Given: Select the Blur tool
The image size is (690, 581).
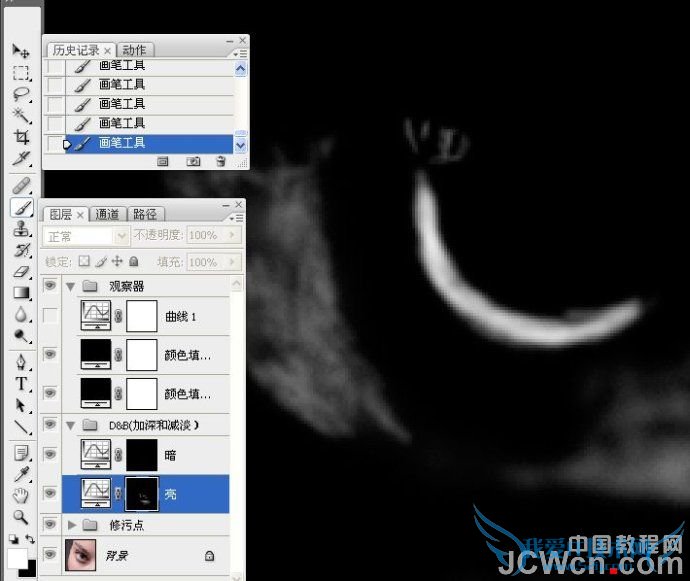Looking at the screenshot, I should 21,314.
